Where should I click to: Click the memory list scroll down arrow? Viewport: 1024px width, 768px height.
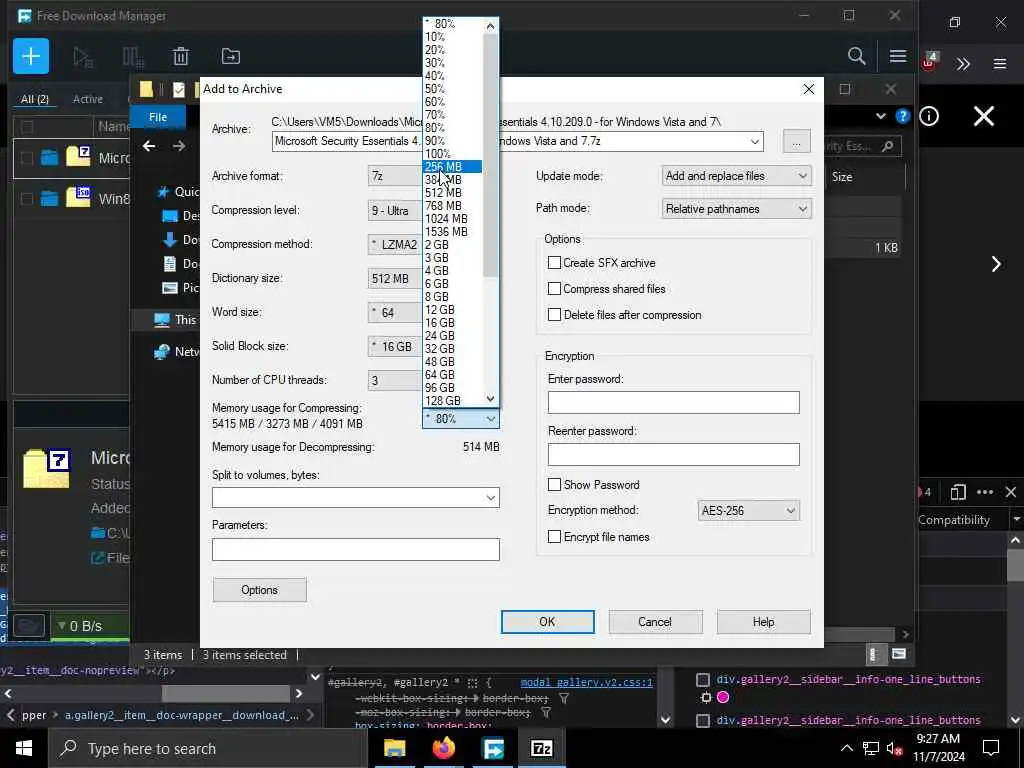click(x=490, y=398)
